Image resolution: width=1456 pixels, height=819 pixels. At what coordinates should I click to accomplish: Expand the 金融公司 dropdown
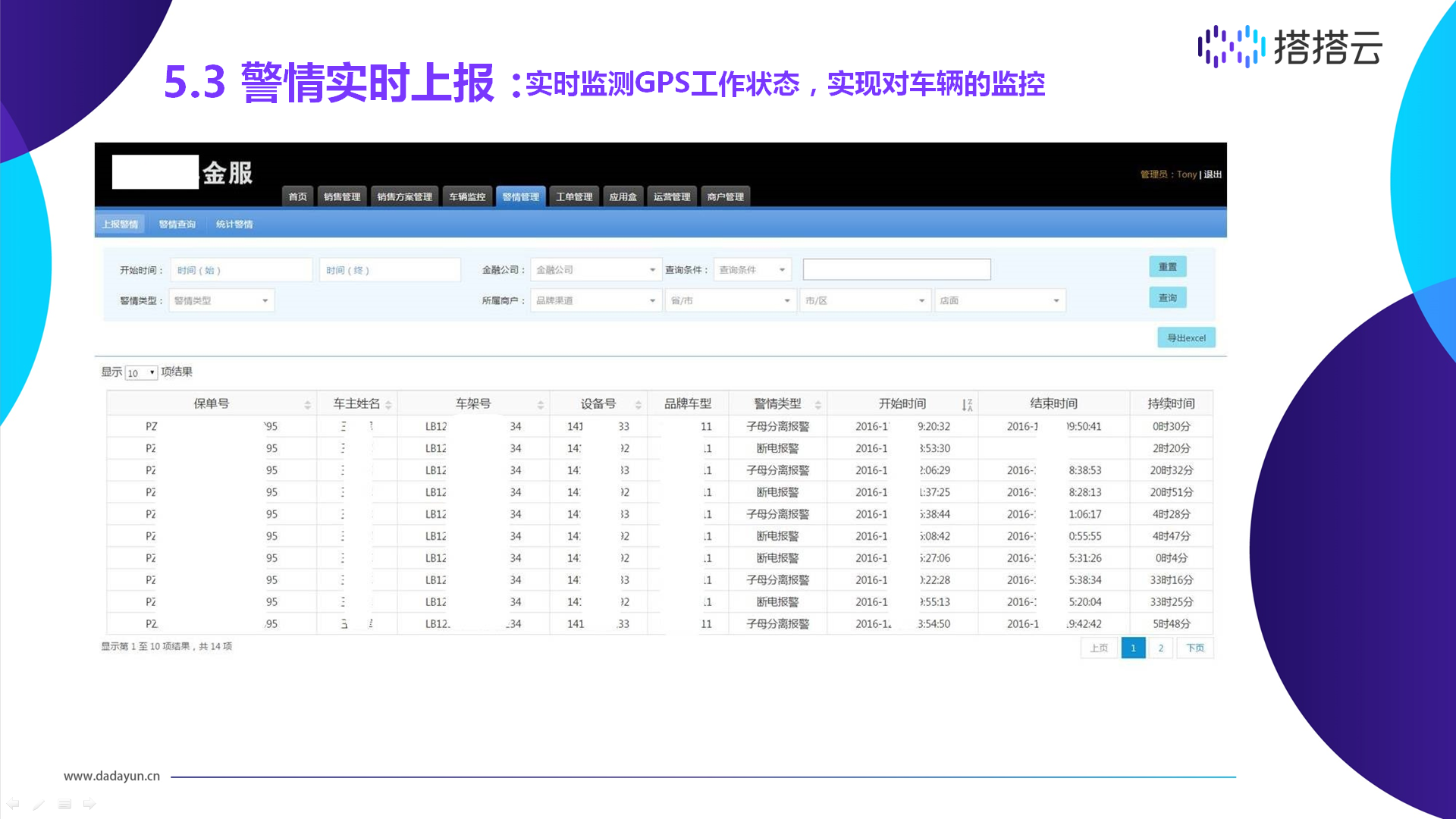[x=596, y=270]
